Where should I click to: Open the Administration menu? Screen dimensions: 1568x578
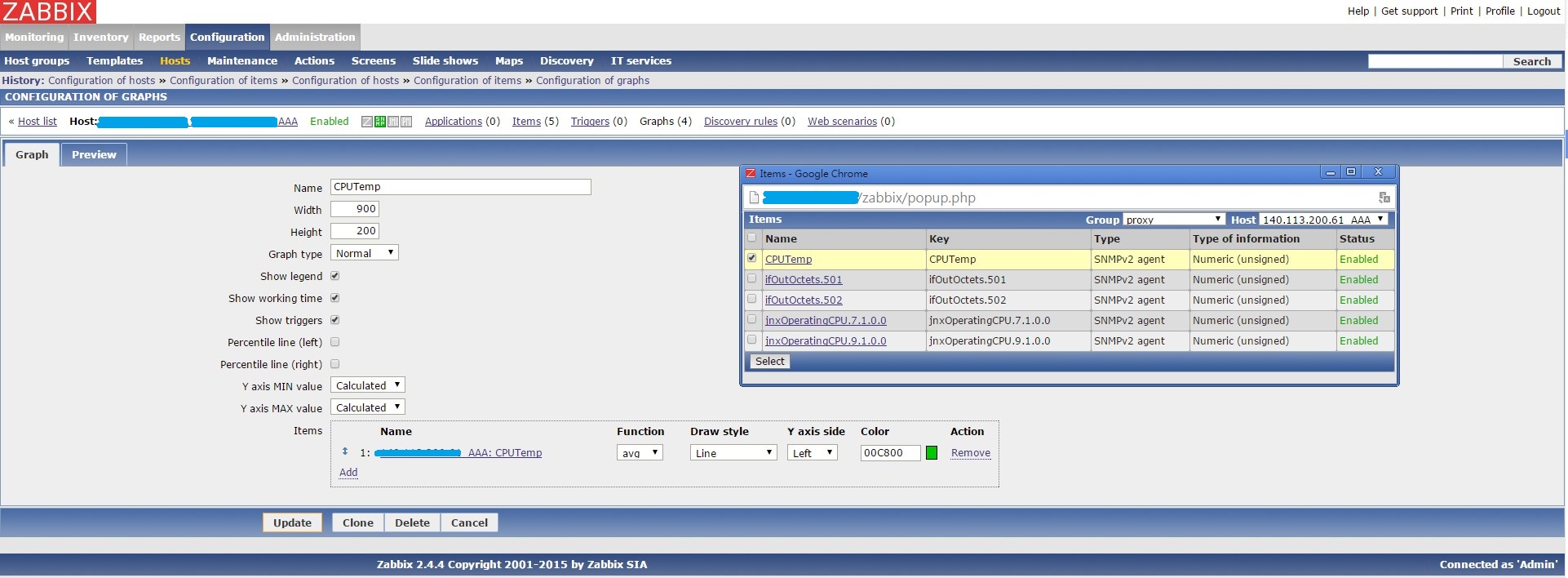[315, 38]
